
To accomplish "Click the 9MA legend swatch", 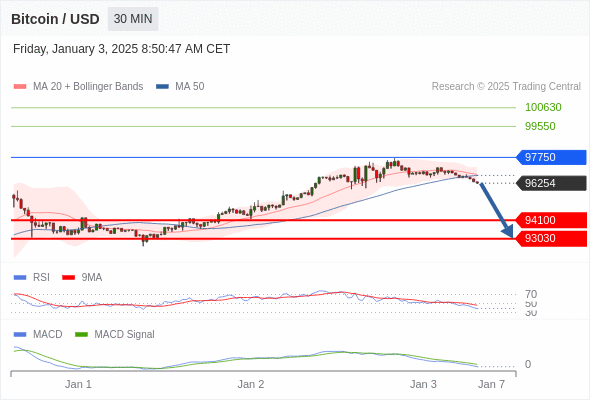I will coord(68,278).
